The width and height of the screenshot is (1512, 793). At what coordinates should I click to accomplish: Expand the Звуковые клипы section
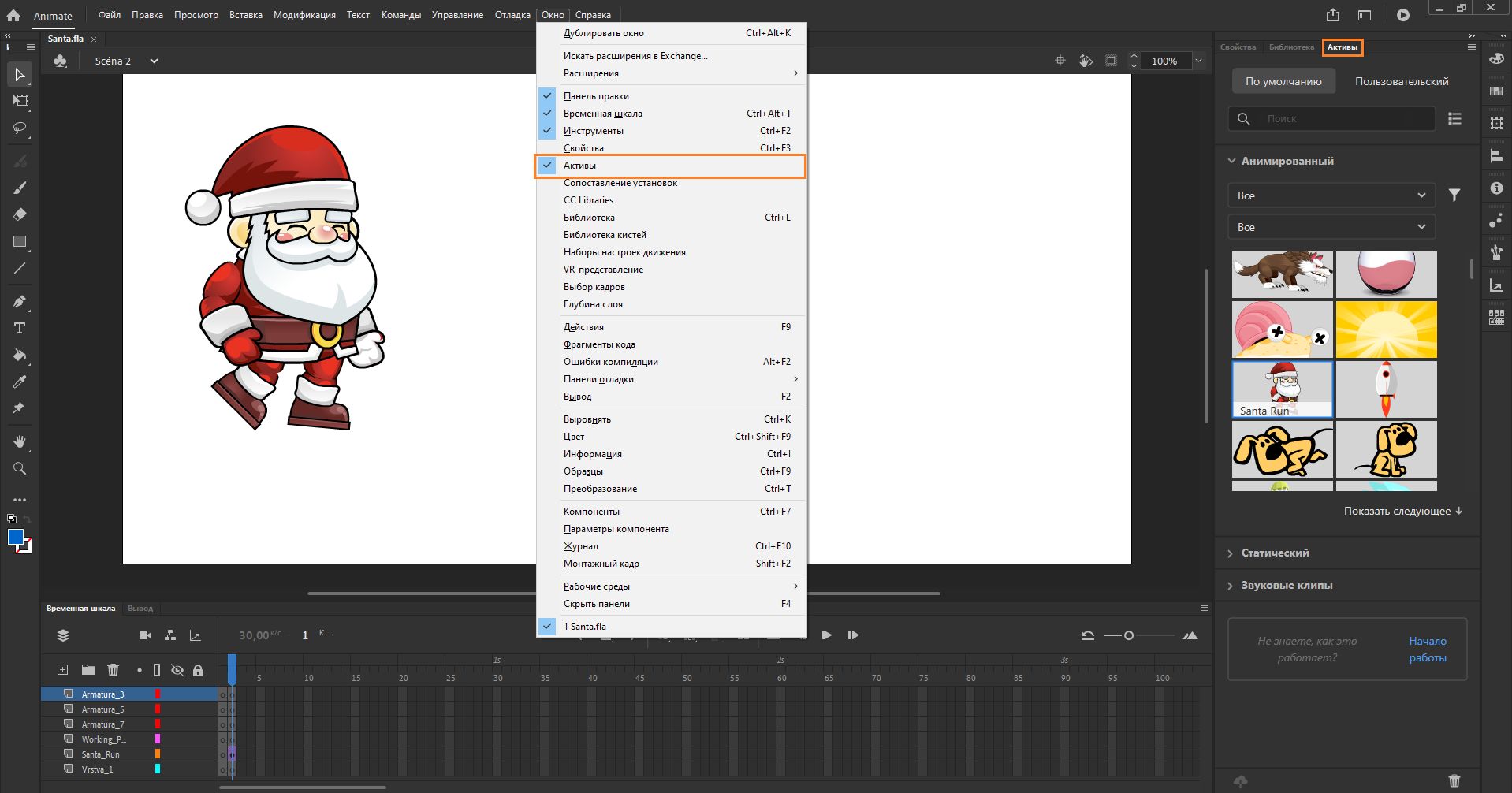tap(1286, 586)
